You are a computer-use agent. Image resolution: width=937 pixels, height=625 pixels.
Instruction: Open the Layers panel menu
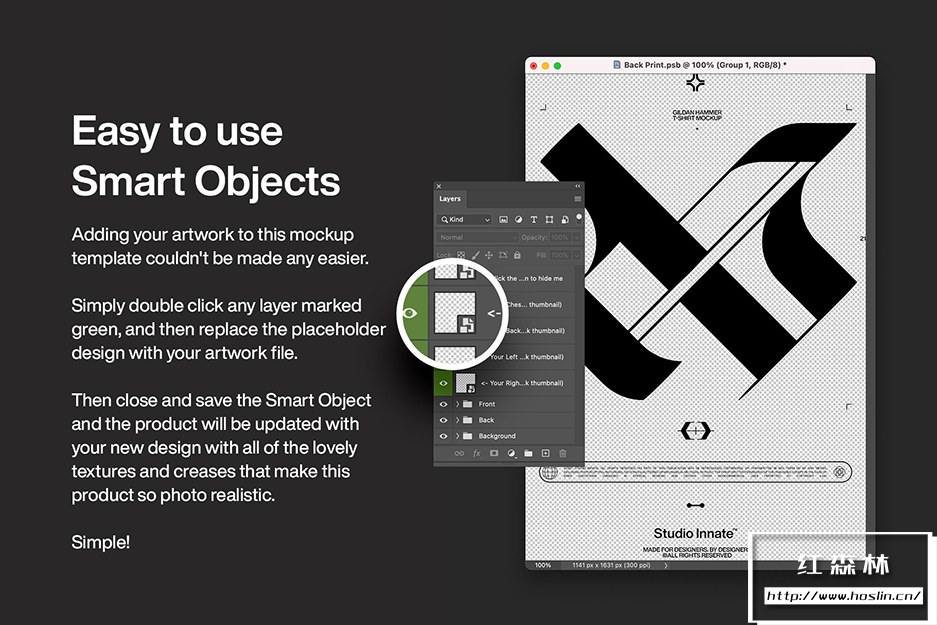tap(577, 199)
